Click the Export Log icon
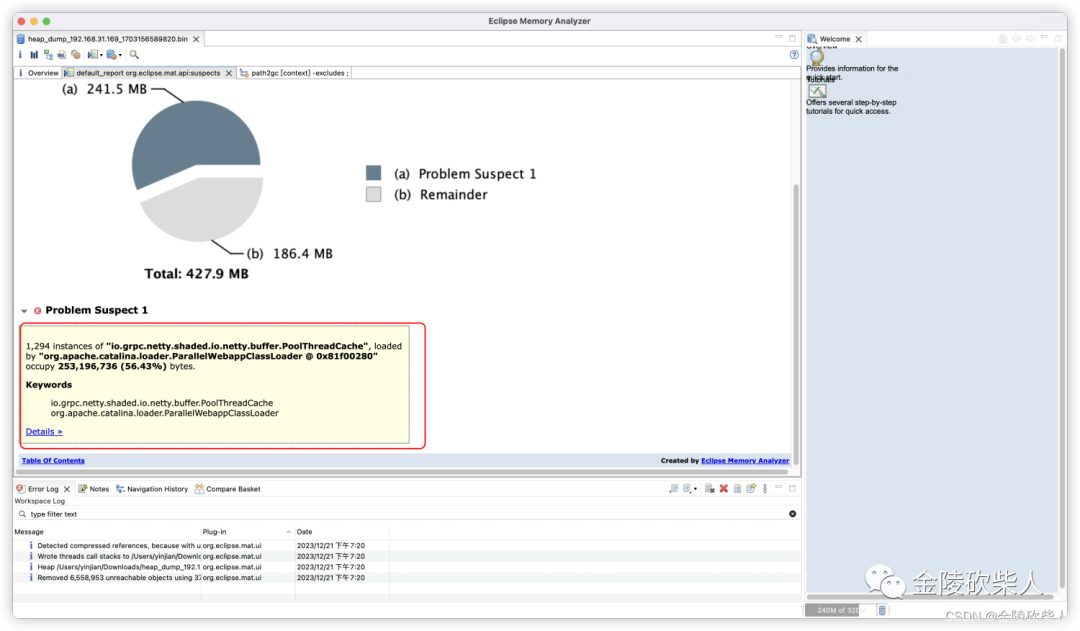The width and height of the screenshot is (1080, 631). 673,488
